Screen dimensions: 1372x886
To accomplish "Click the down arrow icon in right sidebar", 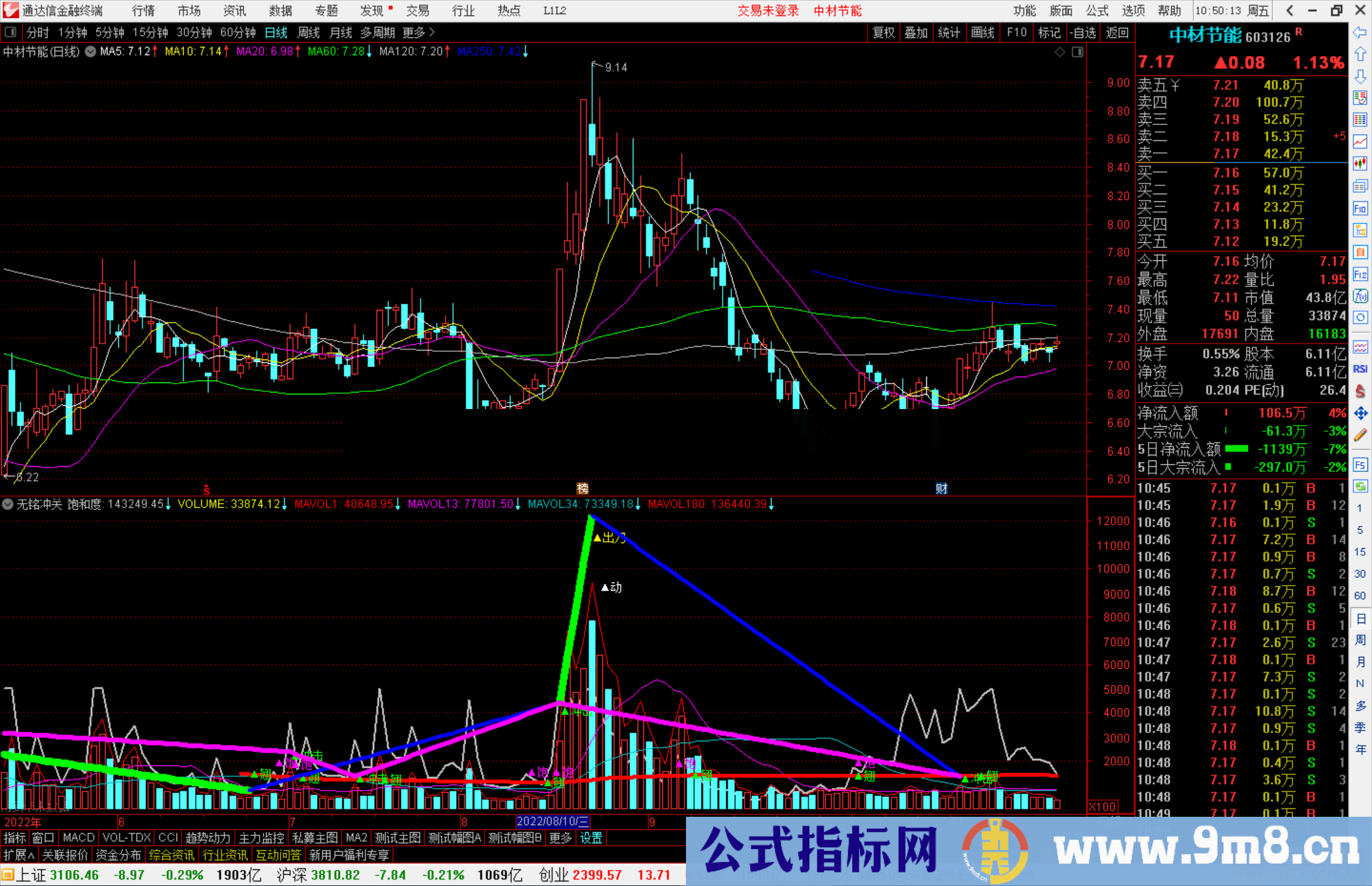I will [1360, 77].
